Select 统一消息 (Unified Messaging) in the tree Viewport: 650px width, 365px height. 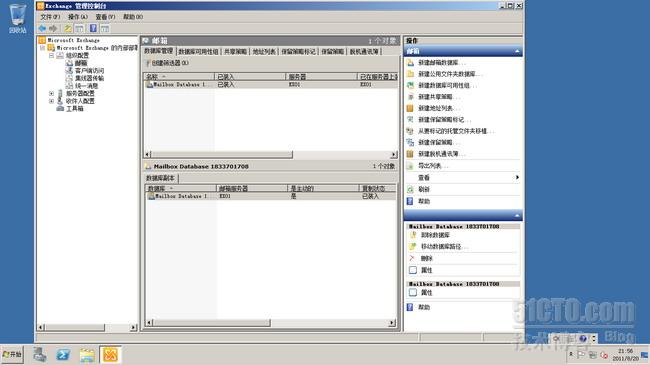coord(87,85)
